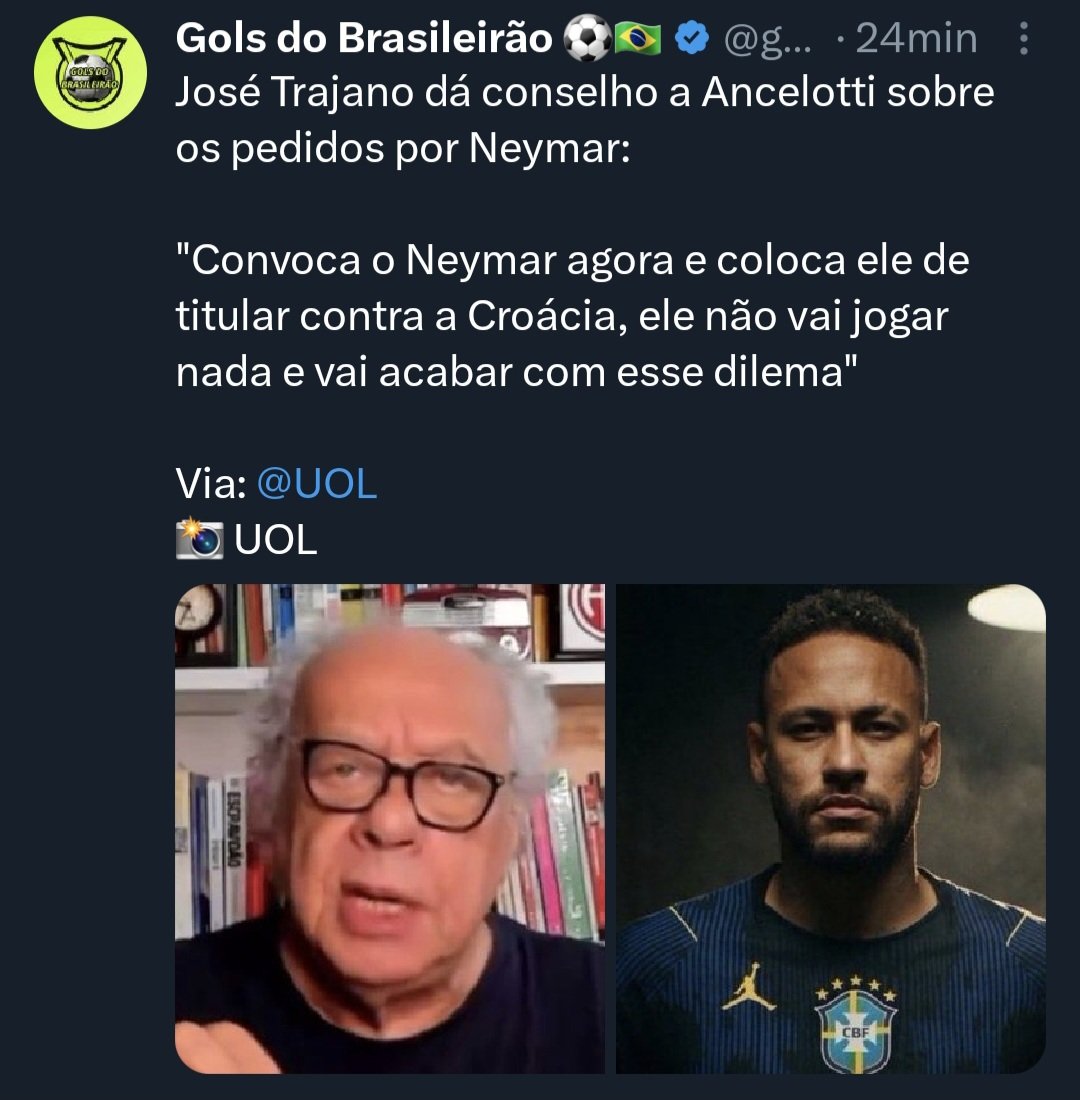Image resolution: width=1080 pixels, height=1100 pixels.
Task: Click the Gols do Brasileirão account name
Action: [364, 38]
